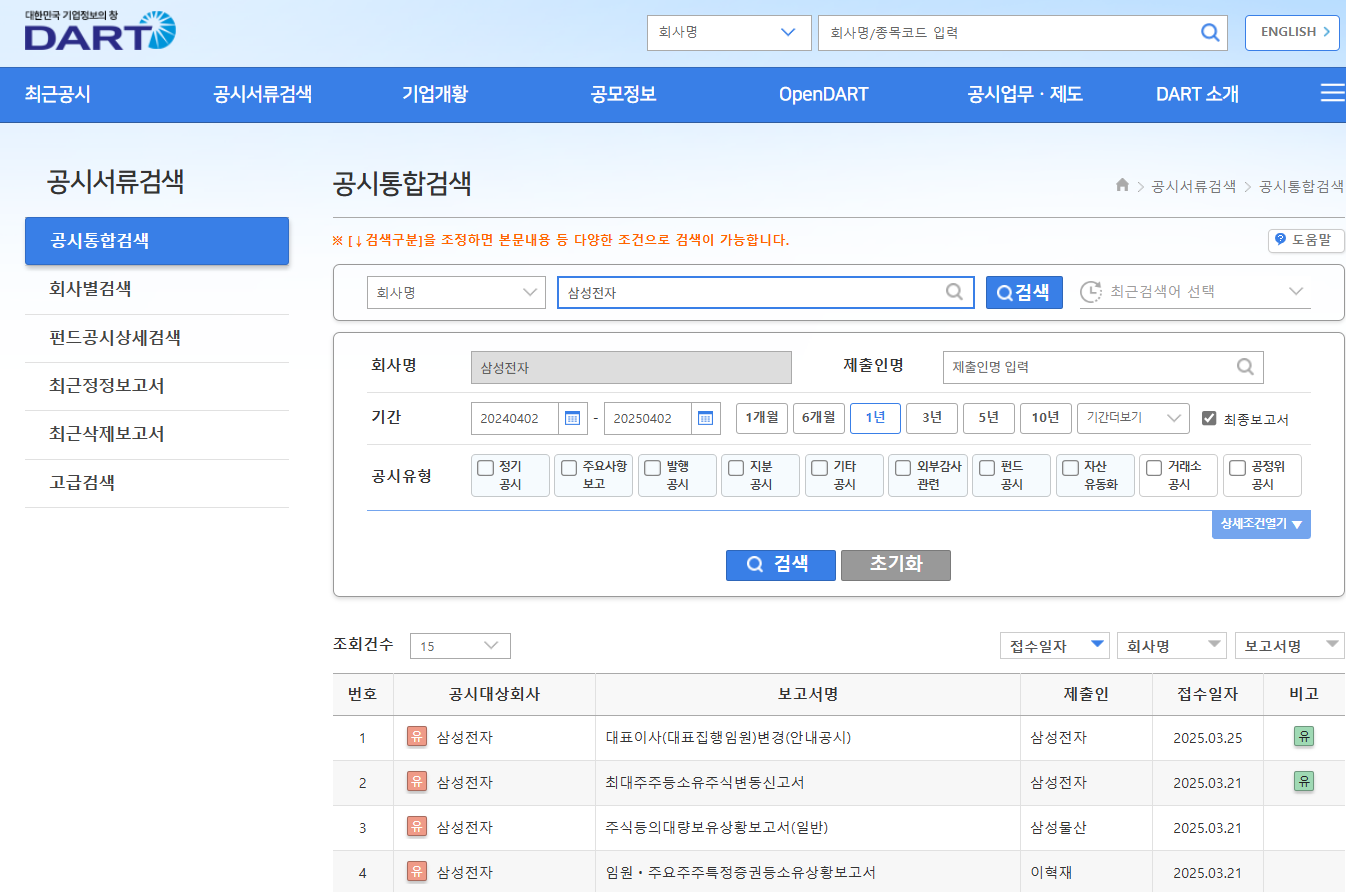
Task: Open report 주식등의대량보유상황보고서(일반)
Action: 717,828
